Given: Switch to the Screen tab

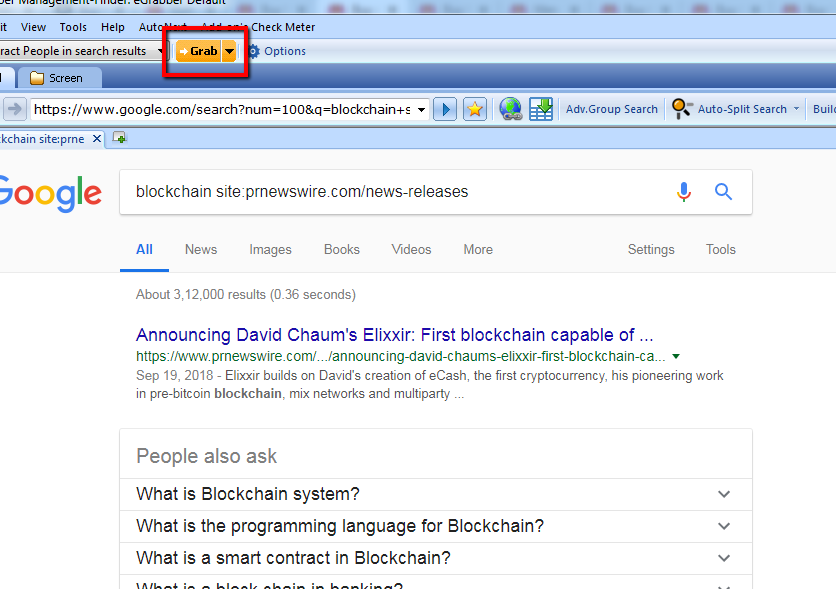Looking at the screenshot, I should pyautogui.click(x=59, y=78).
